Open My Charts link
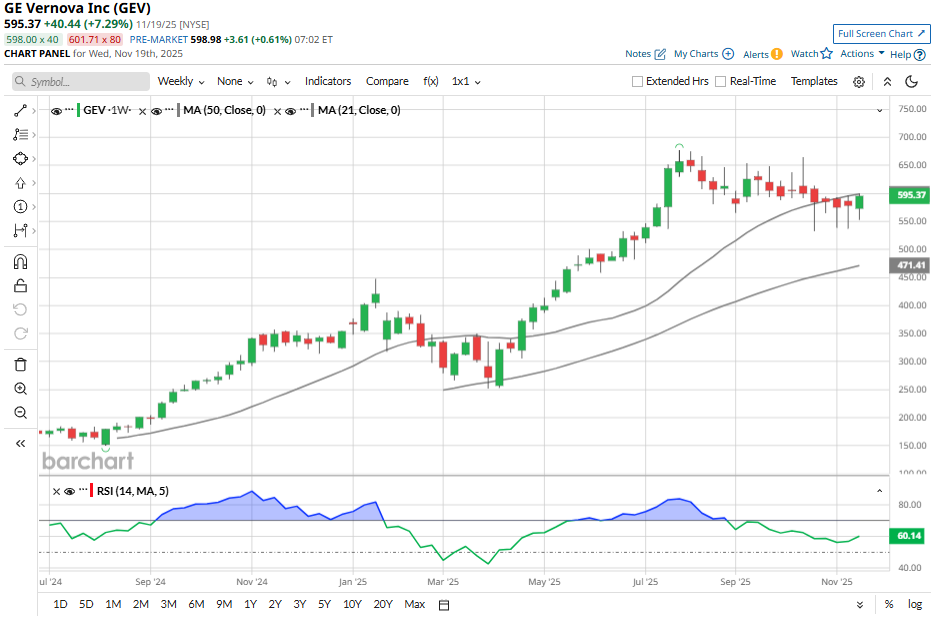 click(703, 54)
